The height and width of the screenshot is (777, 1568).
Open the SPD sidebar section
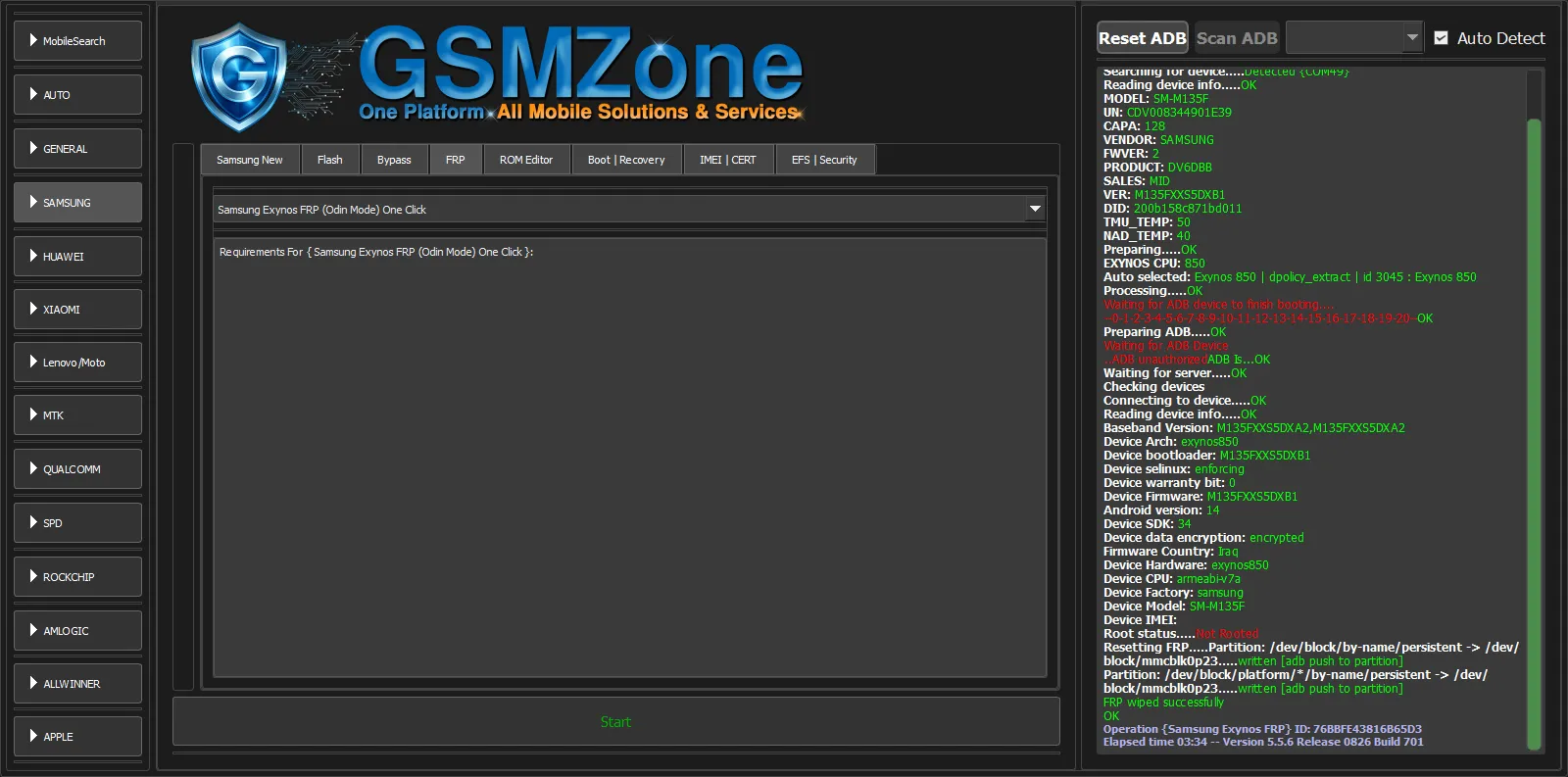tap(77, 523)
